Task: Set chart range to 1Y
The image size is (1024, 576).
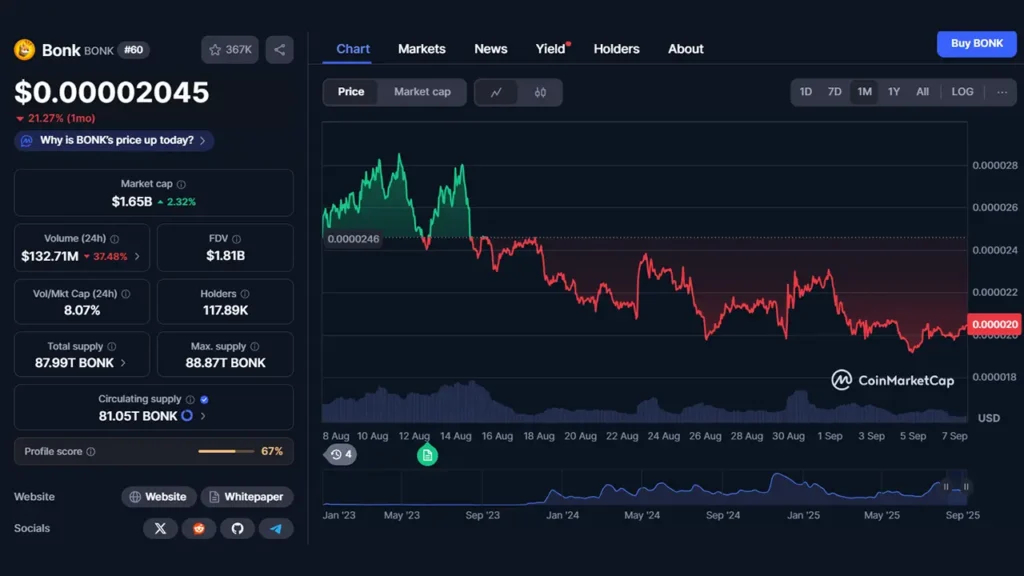Action: coord(894,92)
